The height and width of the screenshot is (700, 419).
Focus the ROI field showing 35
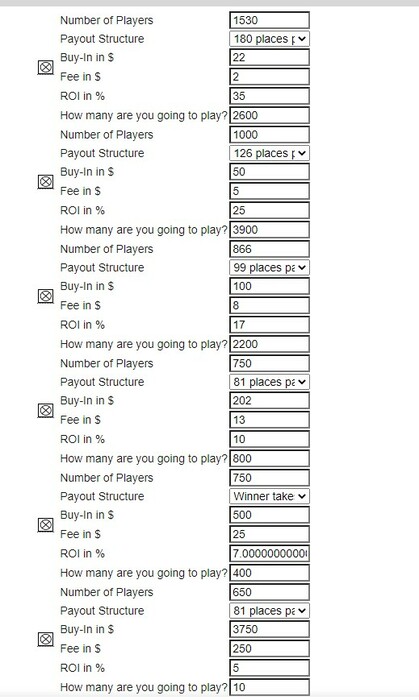tap(270, 96)
